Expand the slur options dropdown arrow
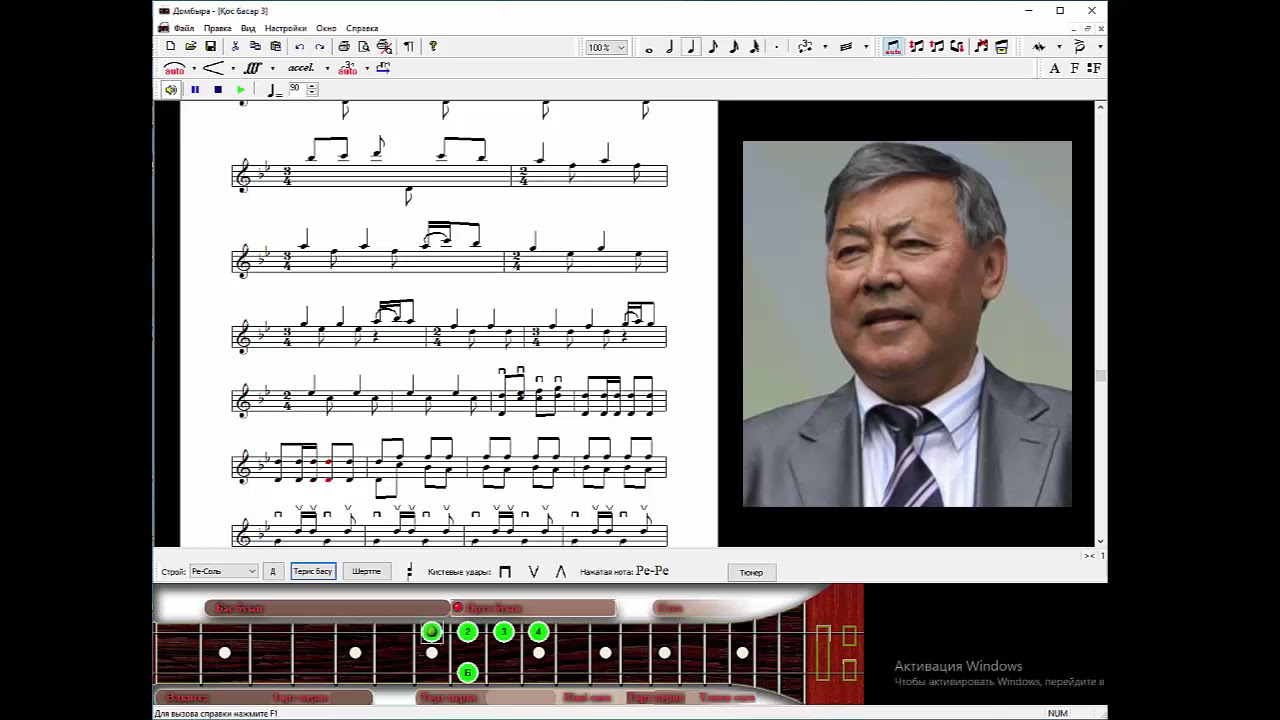Viewport: 1280px width, 720px height. [x=193, y=69]
